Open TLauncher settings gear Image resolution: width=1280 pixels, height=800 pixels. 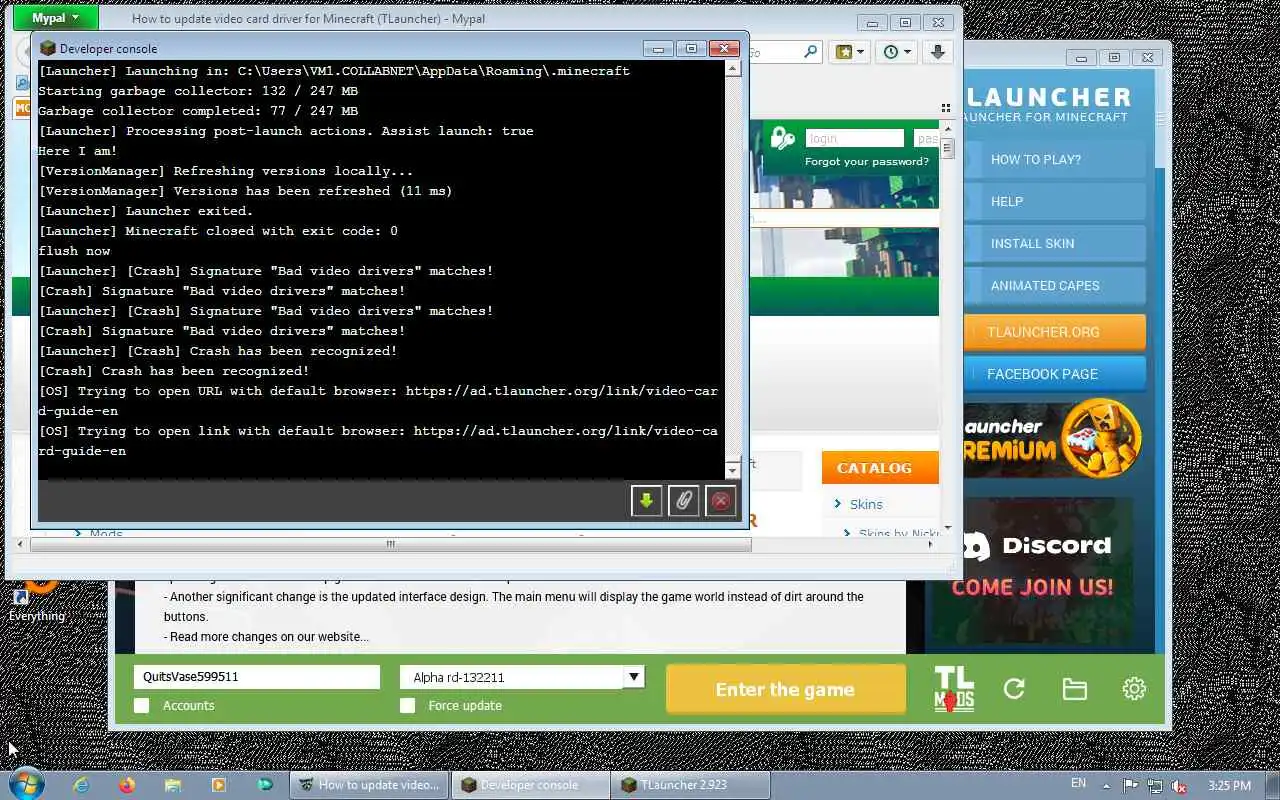point(1134,688)
